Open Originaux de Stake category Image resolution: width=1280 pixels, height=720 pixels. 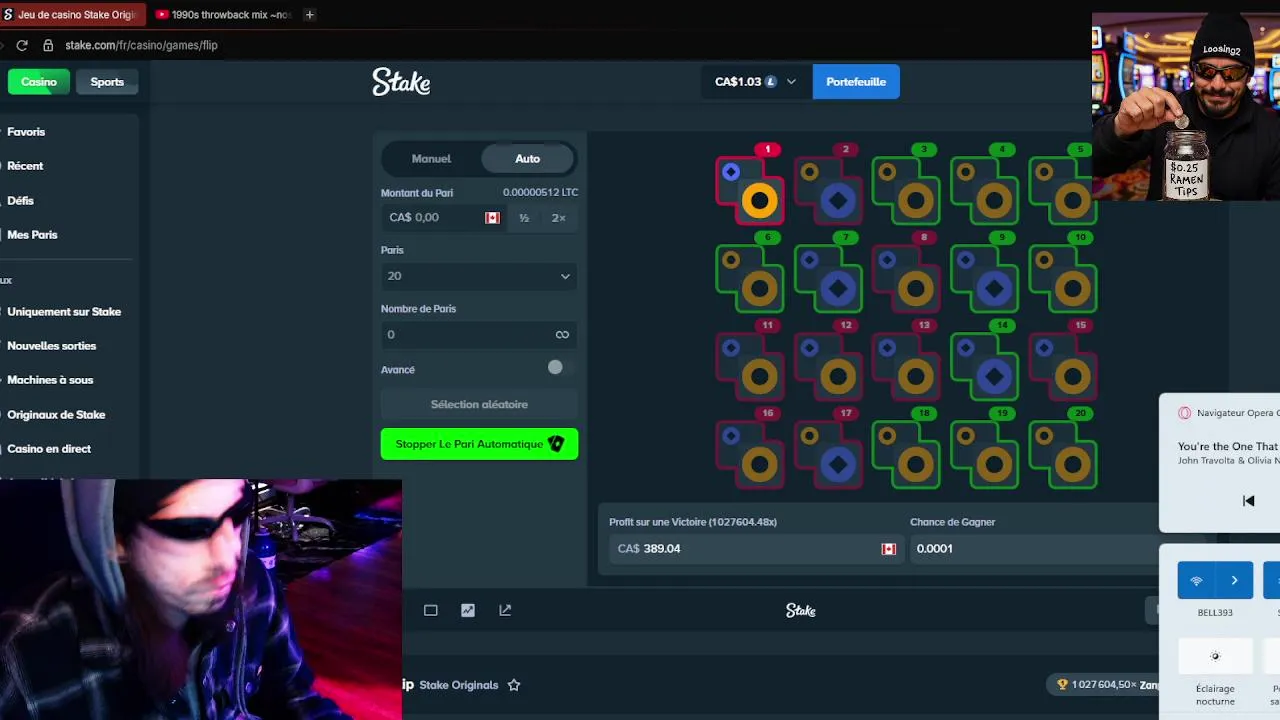pos(56,414)
